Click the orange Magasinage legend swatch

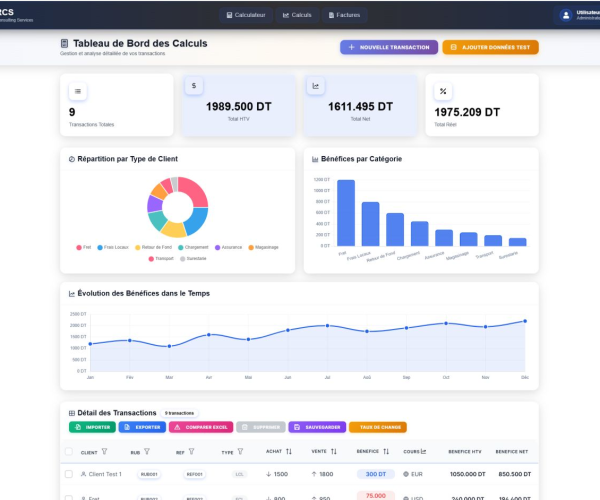(251, 248)
